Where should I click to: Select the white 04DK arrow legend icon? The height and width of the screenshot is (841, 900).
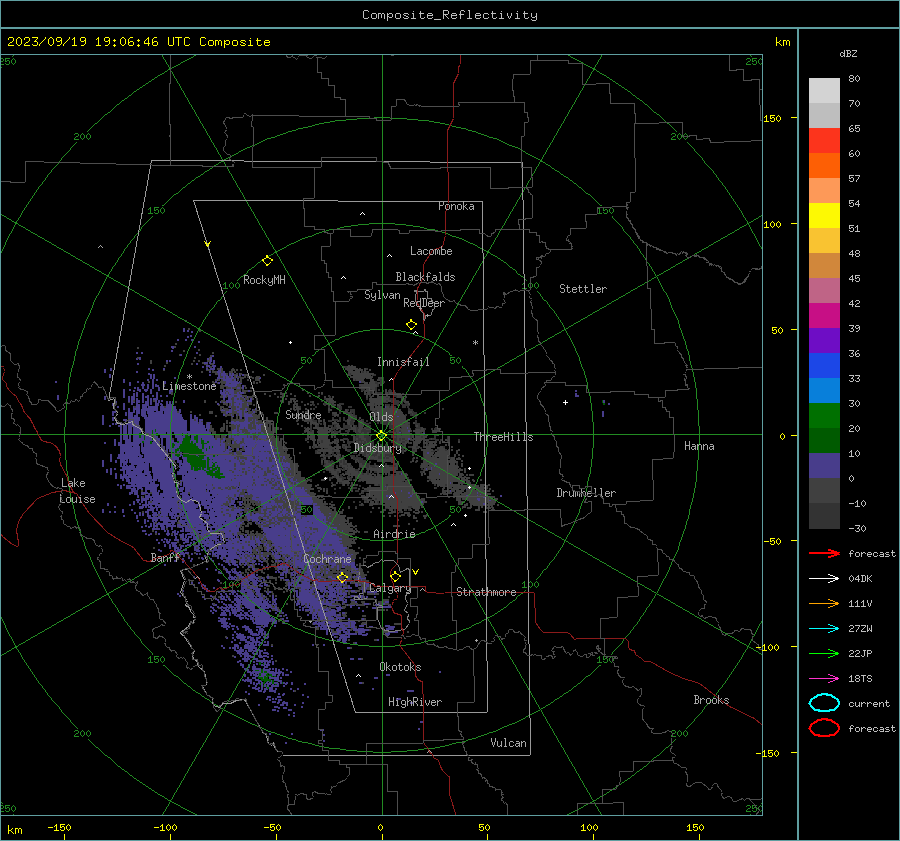pyautogui.click(x=824, y=578)
